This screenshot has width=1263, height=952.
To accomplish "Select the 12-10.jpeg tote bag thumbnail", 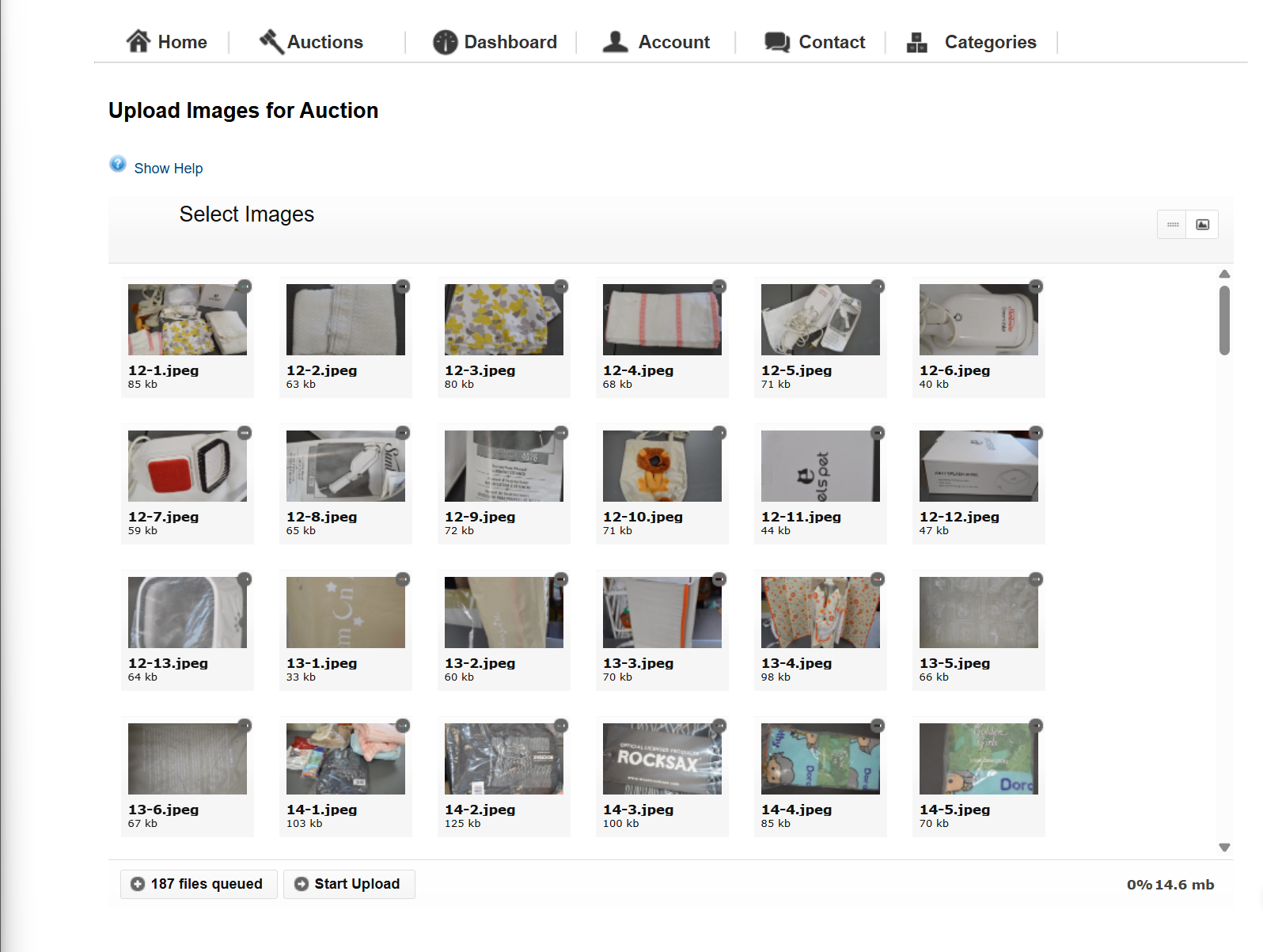I will (662, 466).
